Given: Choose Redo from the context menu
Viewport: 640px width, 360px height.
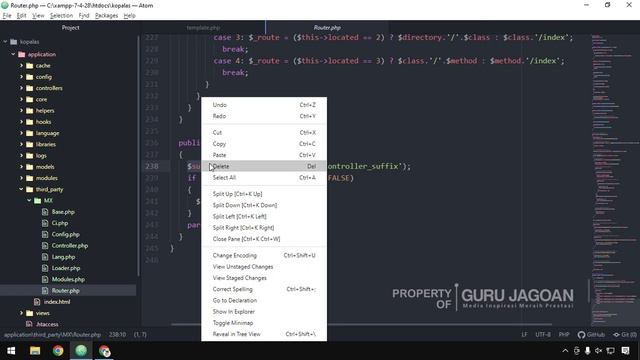Looking at the screenshot, I should point(264,116).
